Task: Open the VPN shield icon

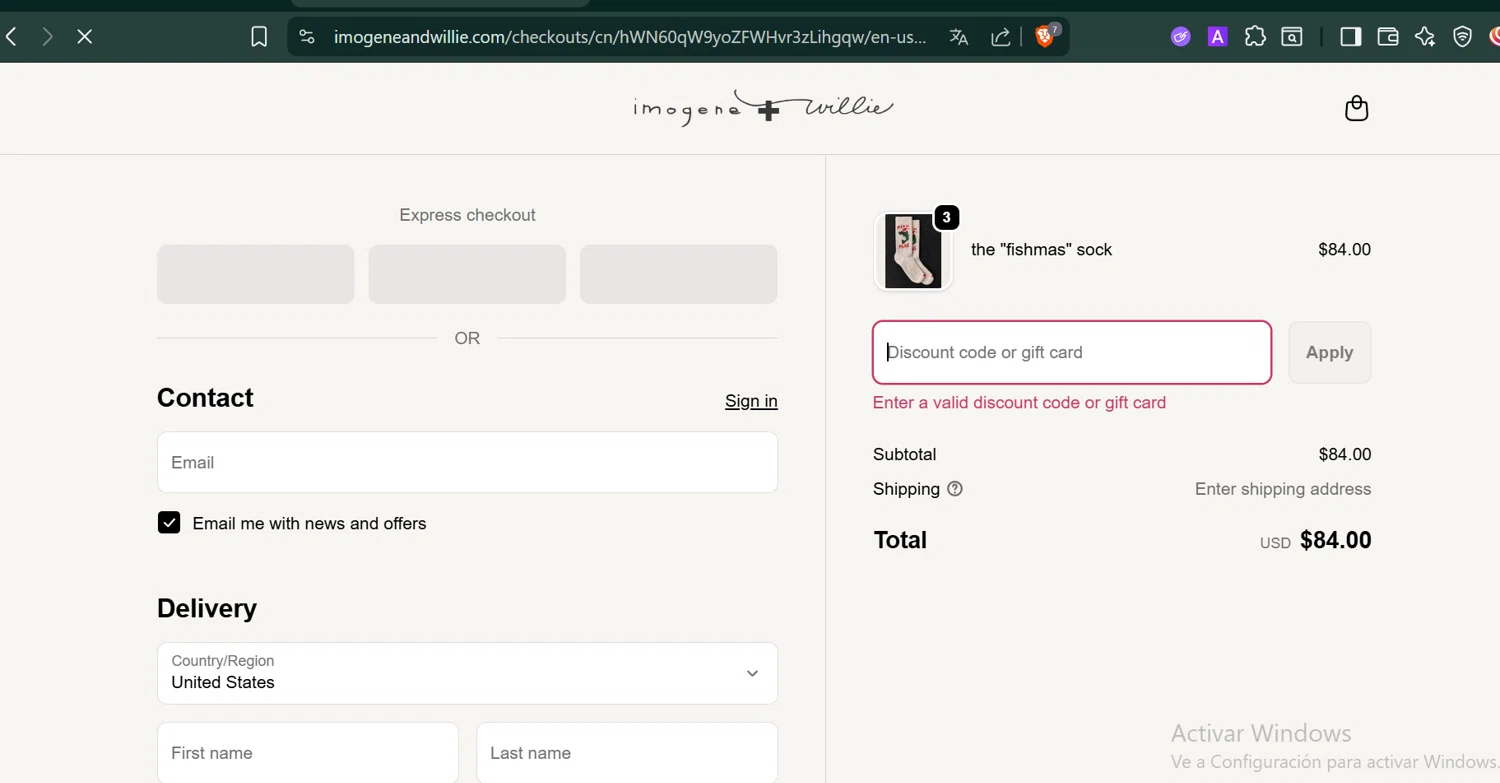Action: point(1463,37)
